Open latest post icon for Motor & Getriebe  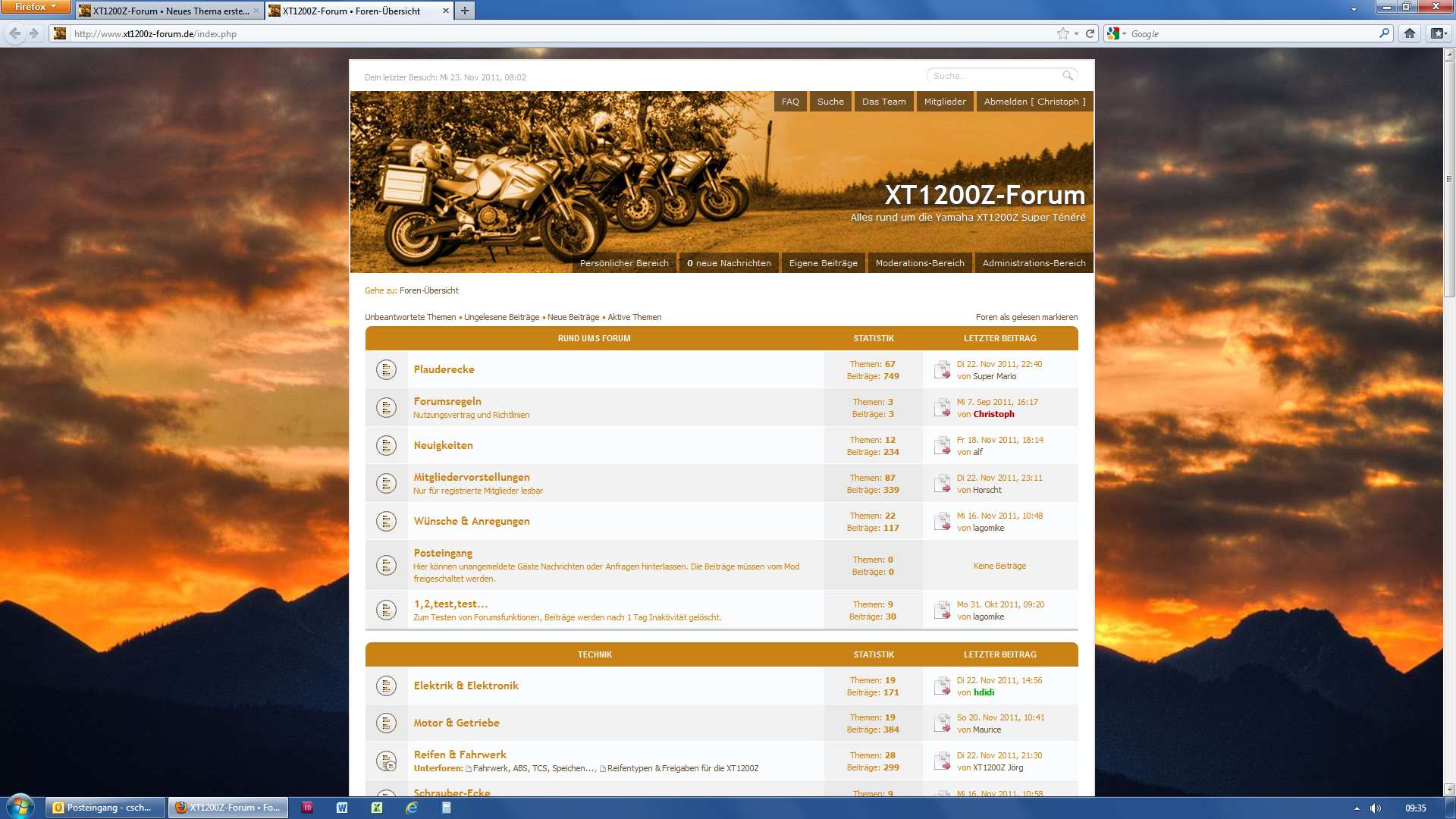click(x=942, y=723)
